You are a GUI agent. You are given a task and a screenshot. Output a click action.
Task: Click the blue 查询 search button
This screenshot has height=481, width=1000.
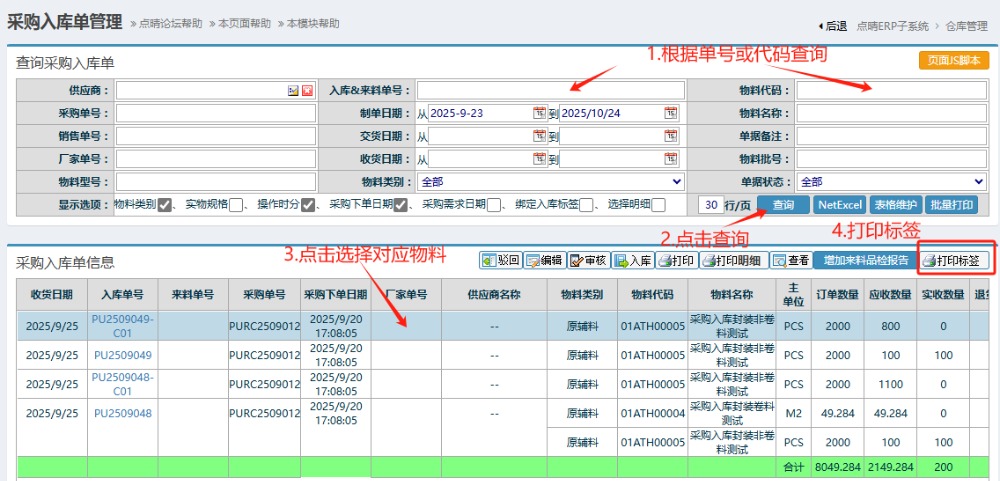pos(783,204)
